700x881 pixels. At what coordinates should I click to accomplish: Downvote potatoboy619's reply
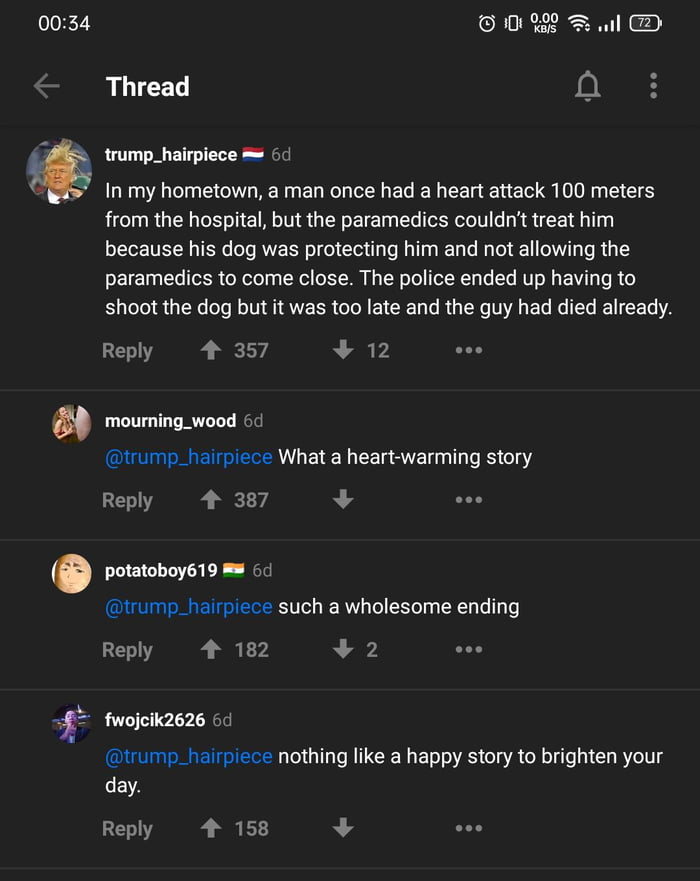tap(343, 650)
